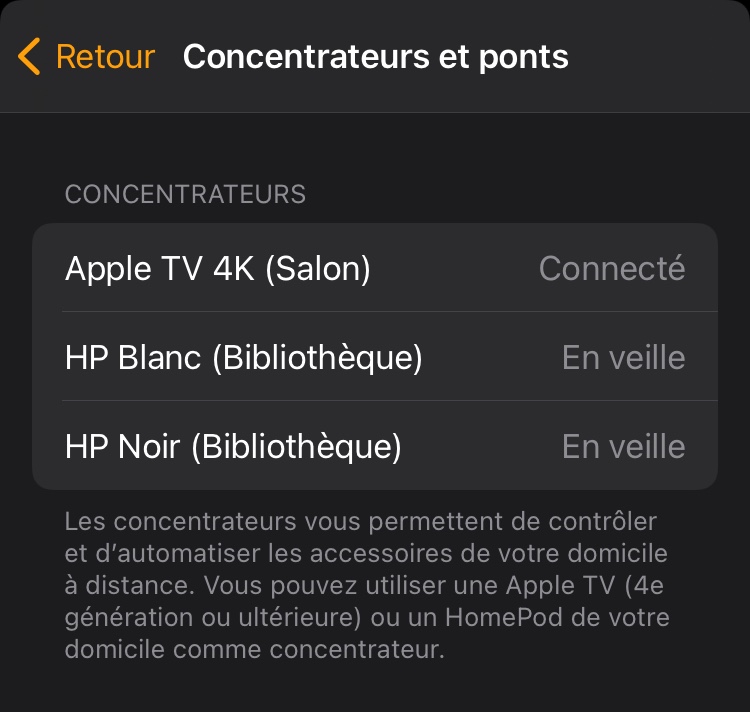This screenshot has height=712, width=750.
Task: Tap the empty area below the description
Action: point(375,688)
